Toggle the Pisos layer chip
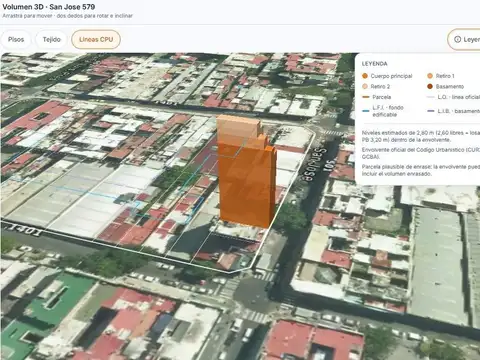The width and height of the screenshot is (480, 360). [x=16, y=39]
